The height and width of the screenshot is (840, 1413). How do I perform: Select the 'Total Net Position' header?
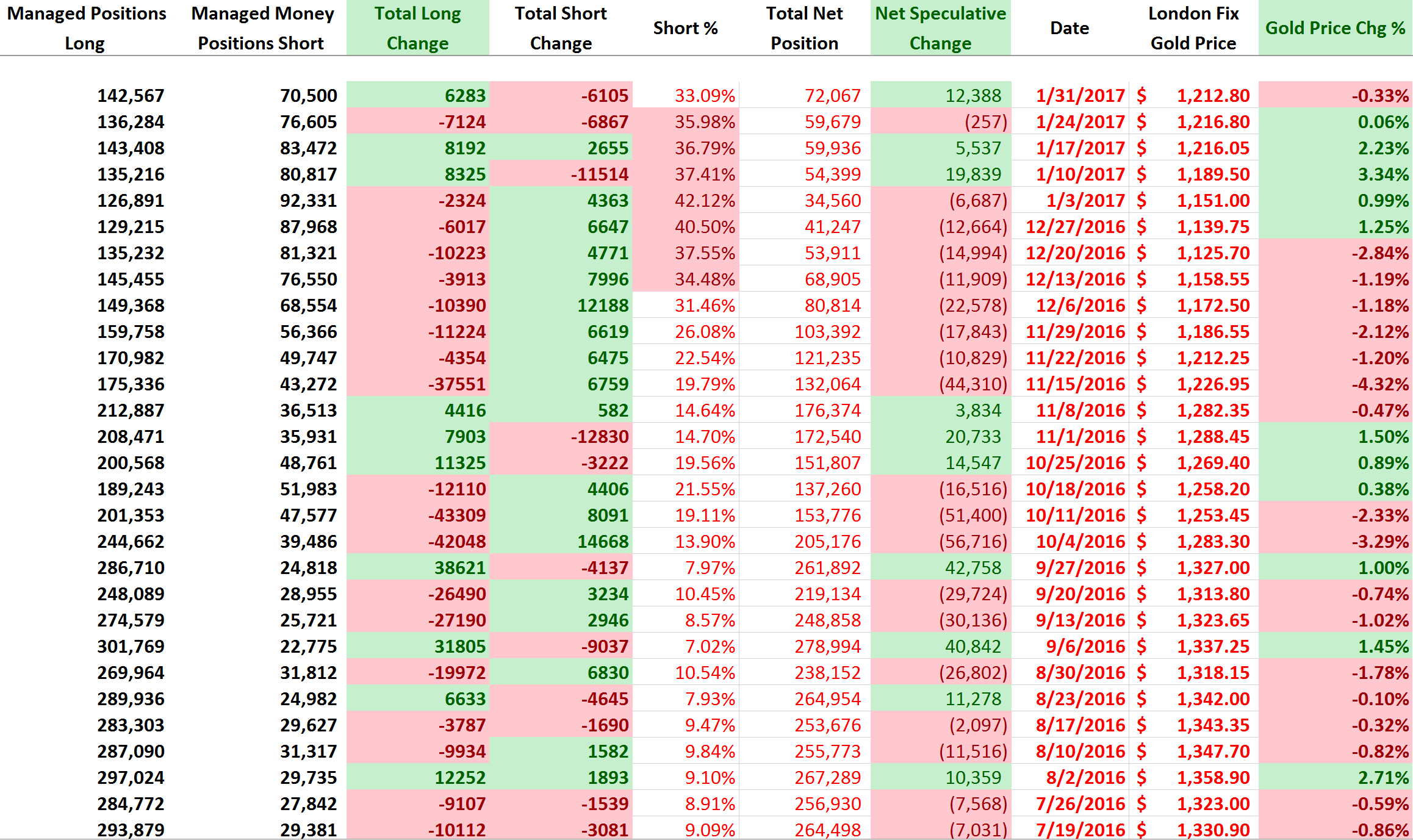click(805, 28)
